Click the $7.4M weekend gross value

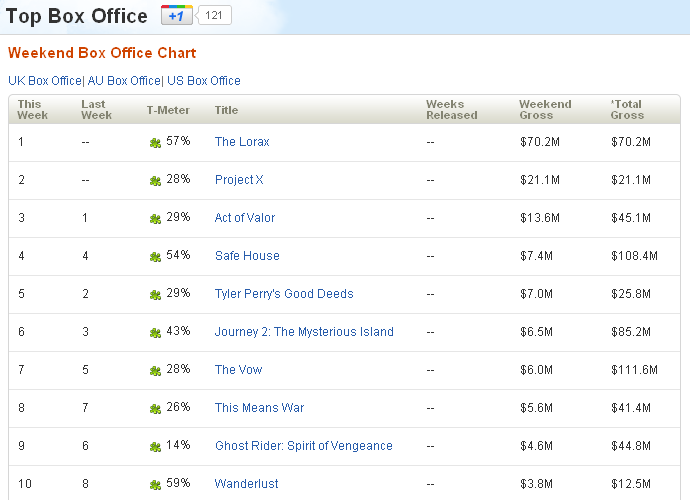[536, 256]
